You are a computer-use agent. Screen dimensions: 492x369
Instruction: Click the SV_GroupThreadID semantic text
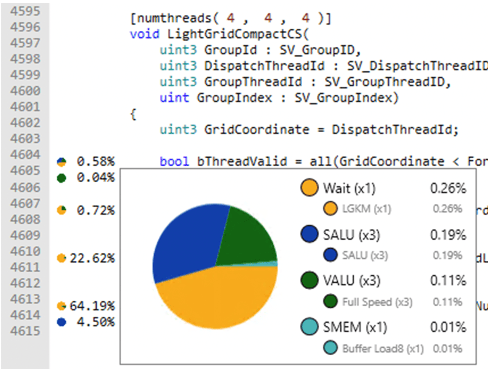click(384, 82)
